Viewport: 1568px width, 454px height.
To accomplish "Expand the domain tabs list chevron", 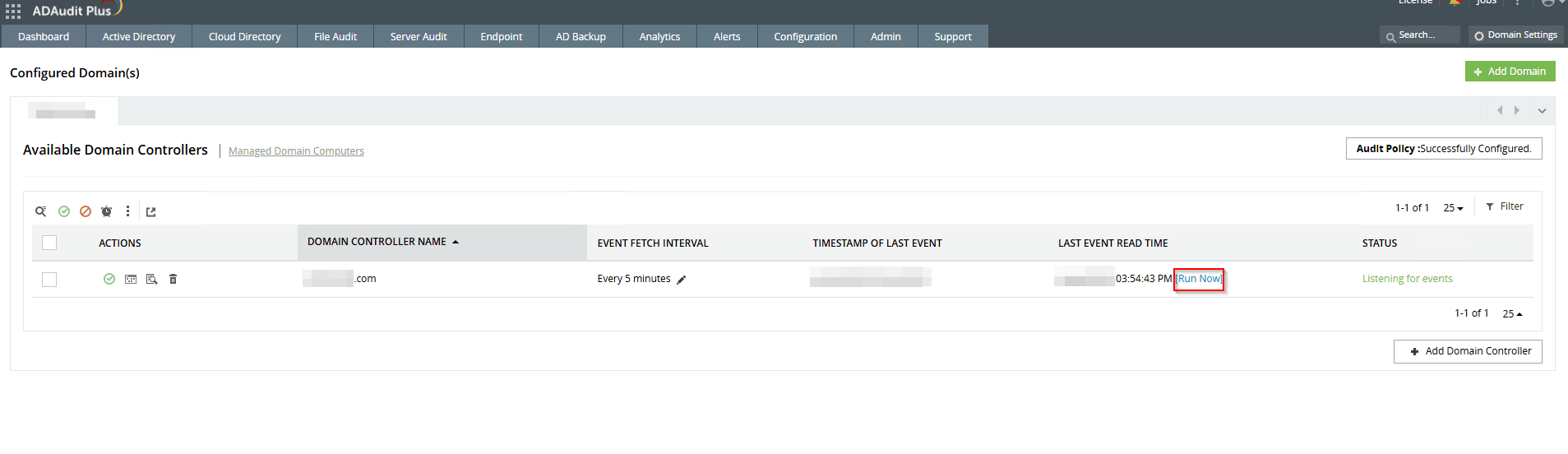I will pyautogui.click(x=1542, y=111).
